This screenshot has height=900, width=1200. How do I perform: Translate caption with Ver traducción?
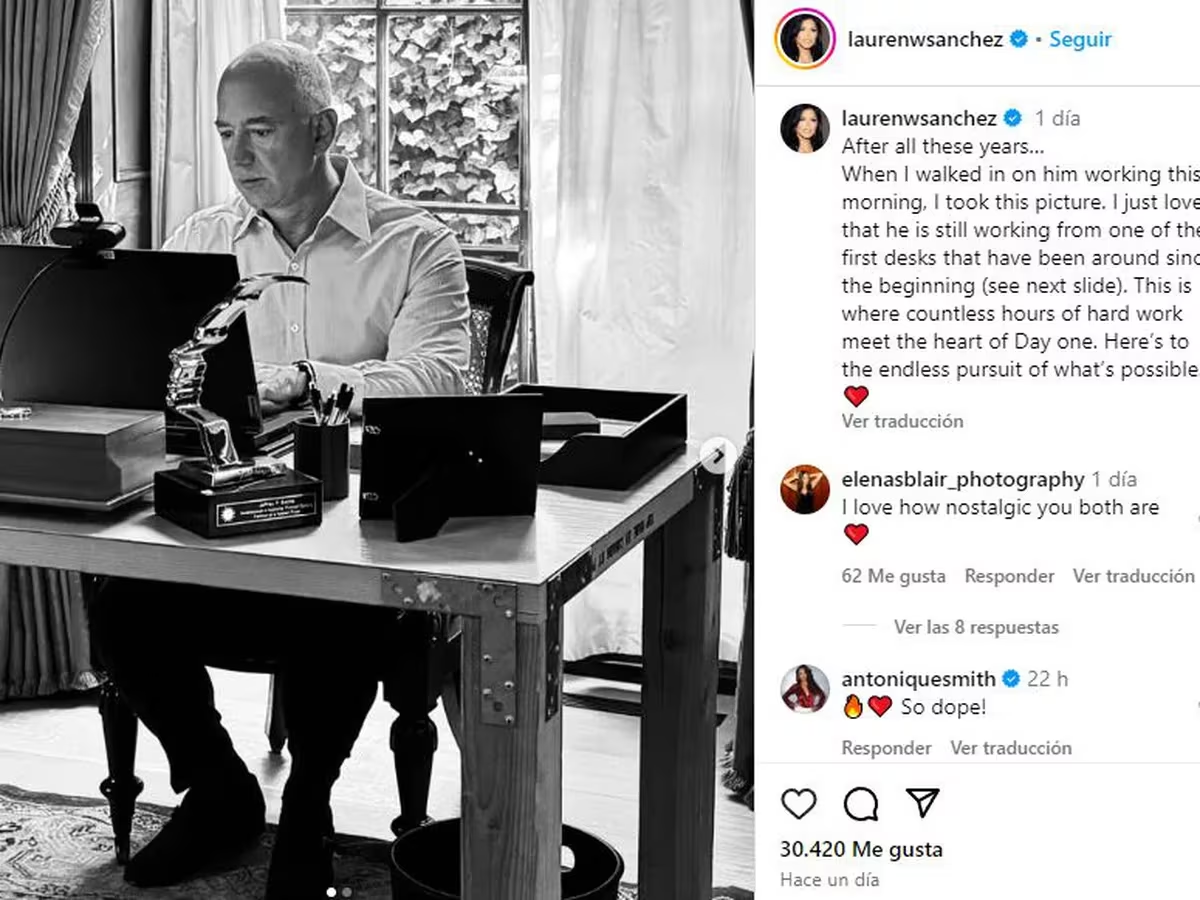click(x=902, y=421)
